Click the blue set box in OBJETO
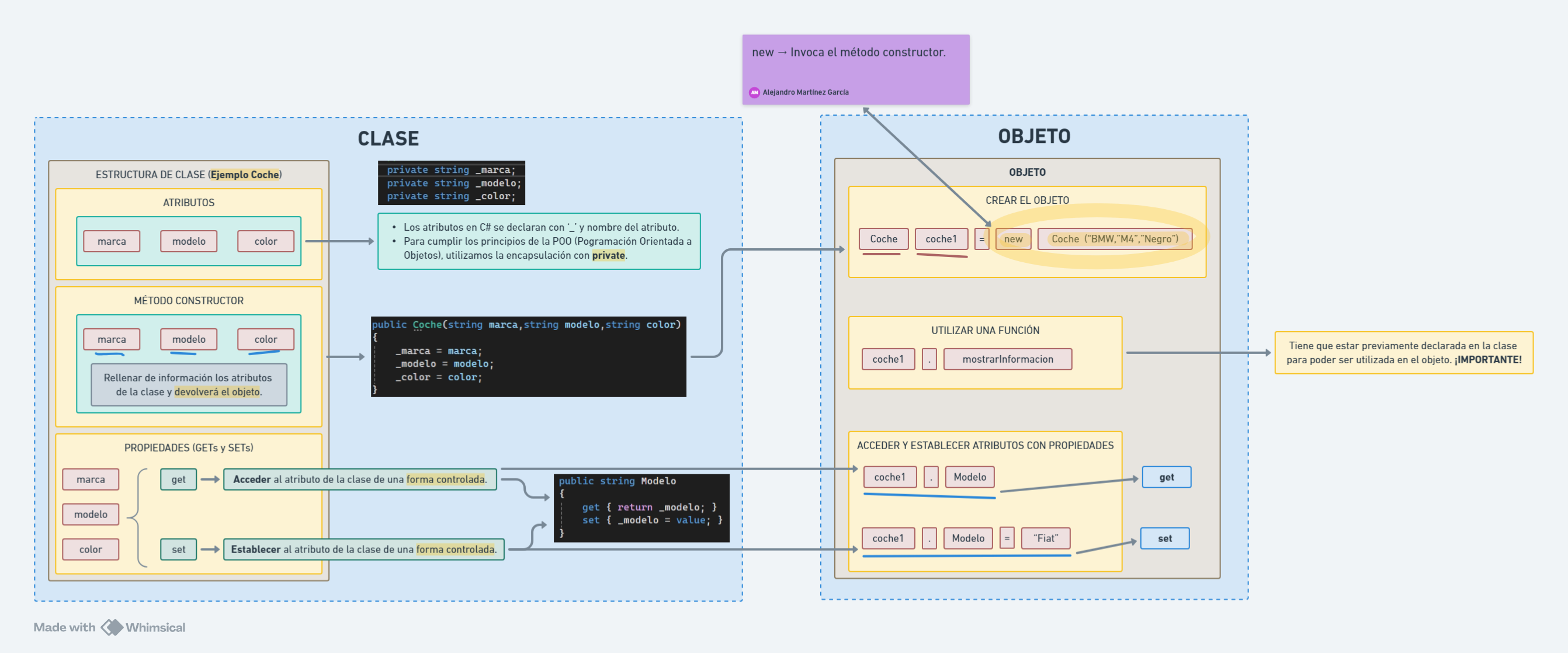The width and height of the screenshot is (1568, 653). tap(1164, 539)
